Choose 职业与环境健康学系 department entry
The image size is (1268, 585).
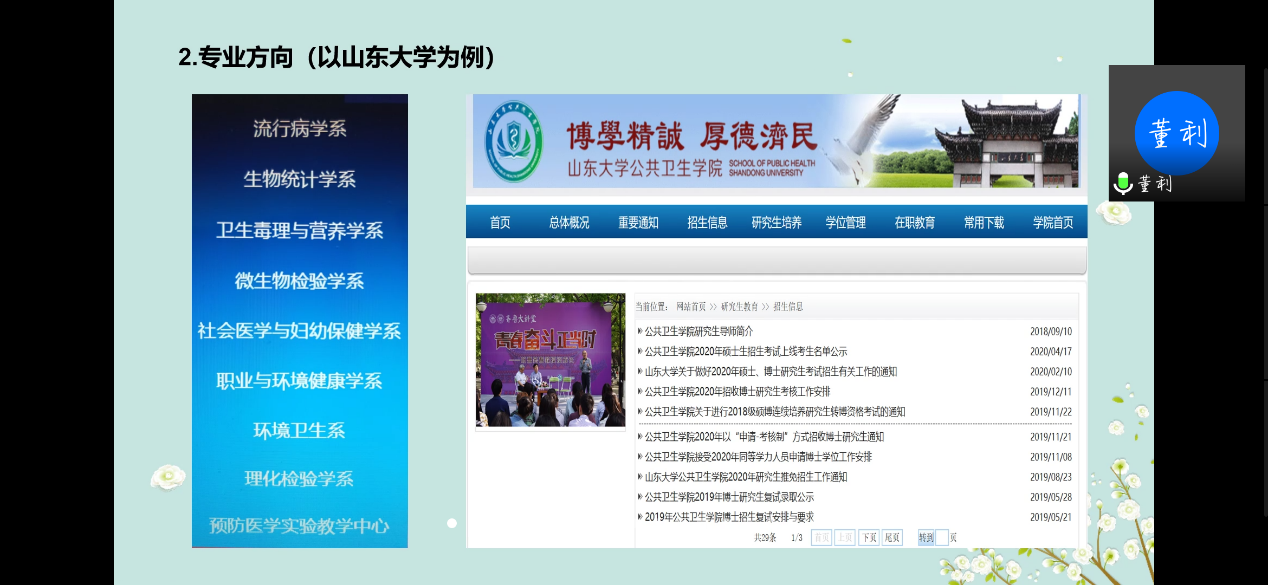pyautogui.click(x=300, y=381)
